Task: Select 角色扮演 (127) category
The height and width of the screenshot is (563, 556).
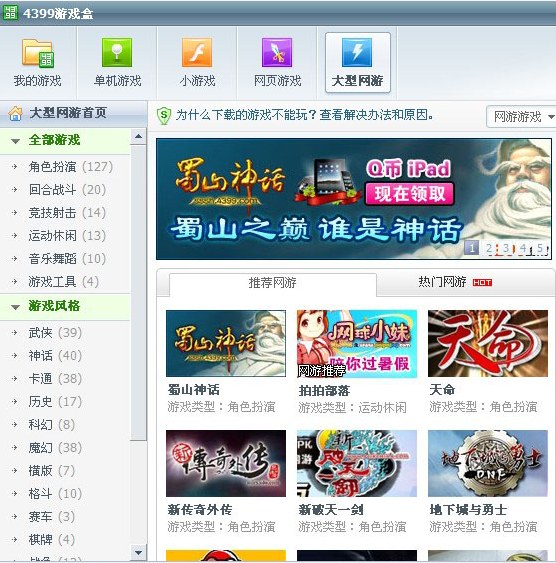Action: [x=71, y=167]
